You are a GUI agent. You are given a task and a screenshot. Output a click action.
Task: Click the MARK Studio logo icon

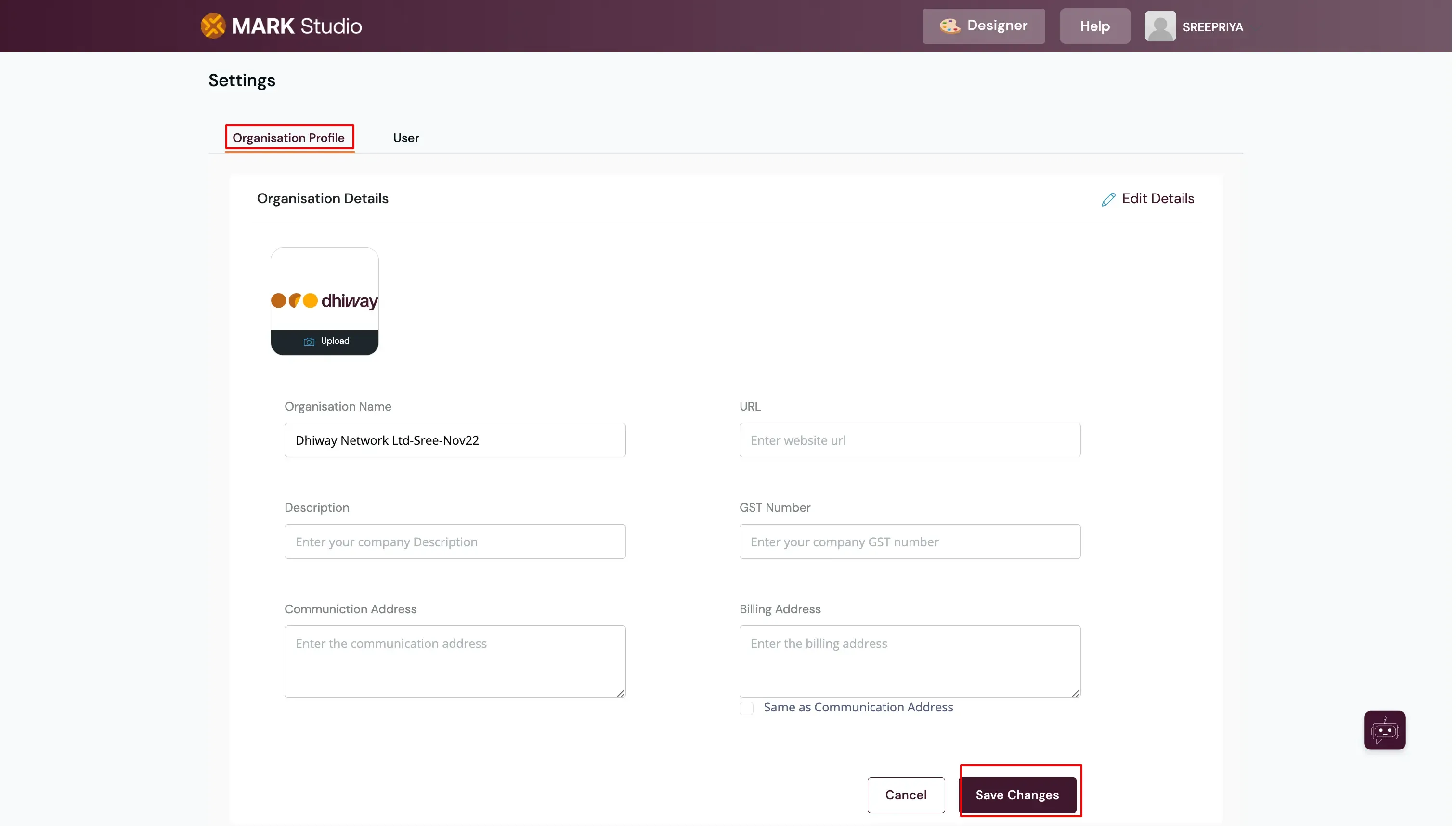coord(213,26)
